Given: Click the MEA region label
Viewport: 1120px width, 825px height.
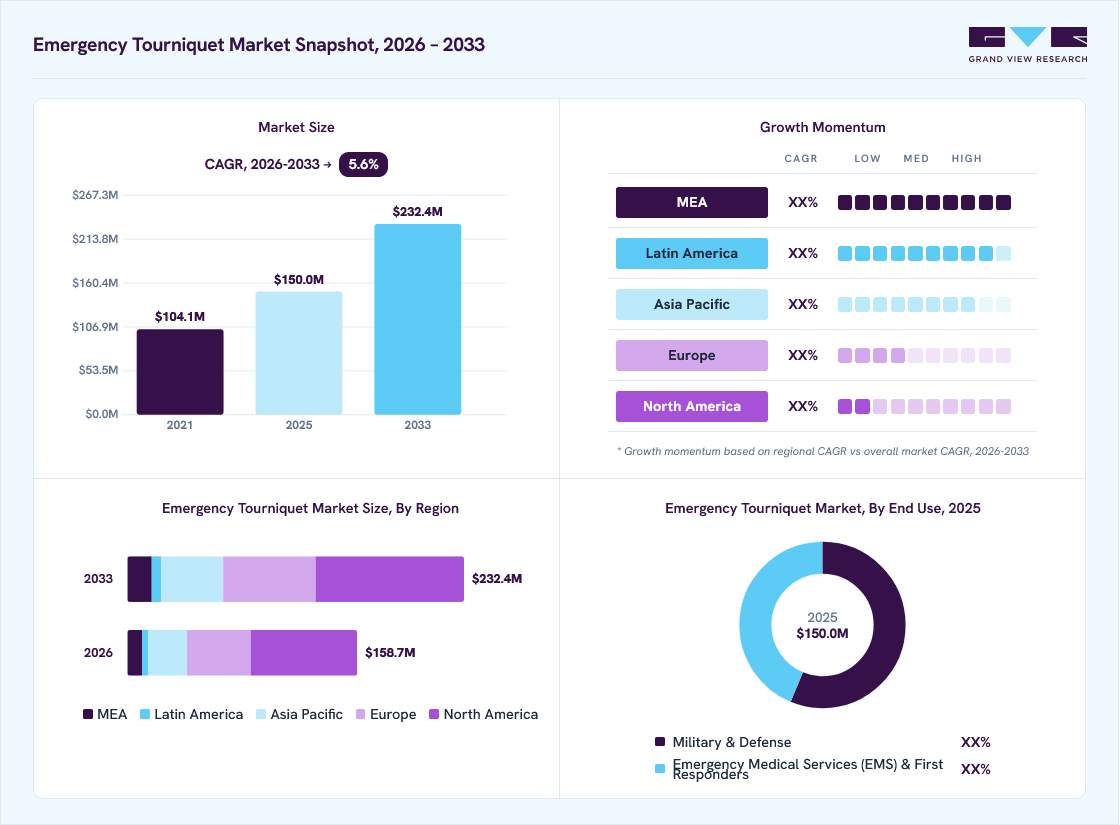Looking at the screenshot, I should (691, 202).
